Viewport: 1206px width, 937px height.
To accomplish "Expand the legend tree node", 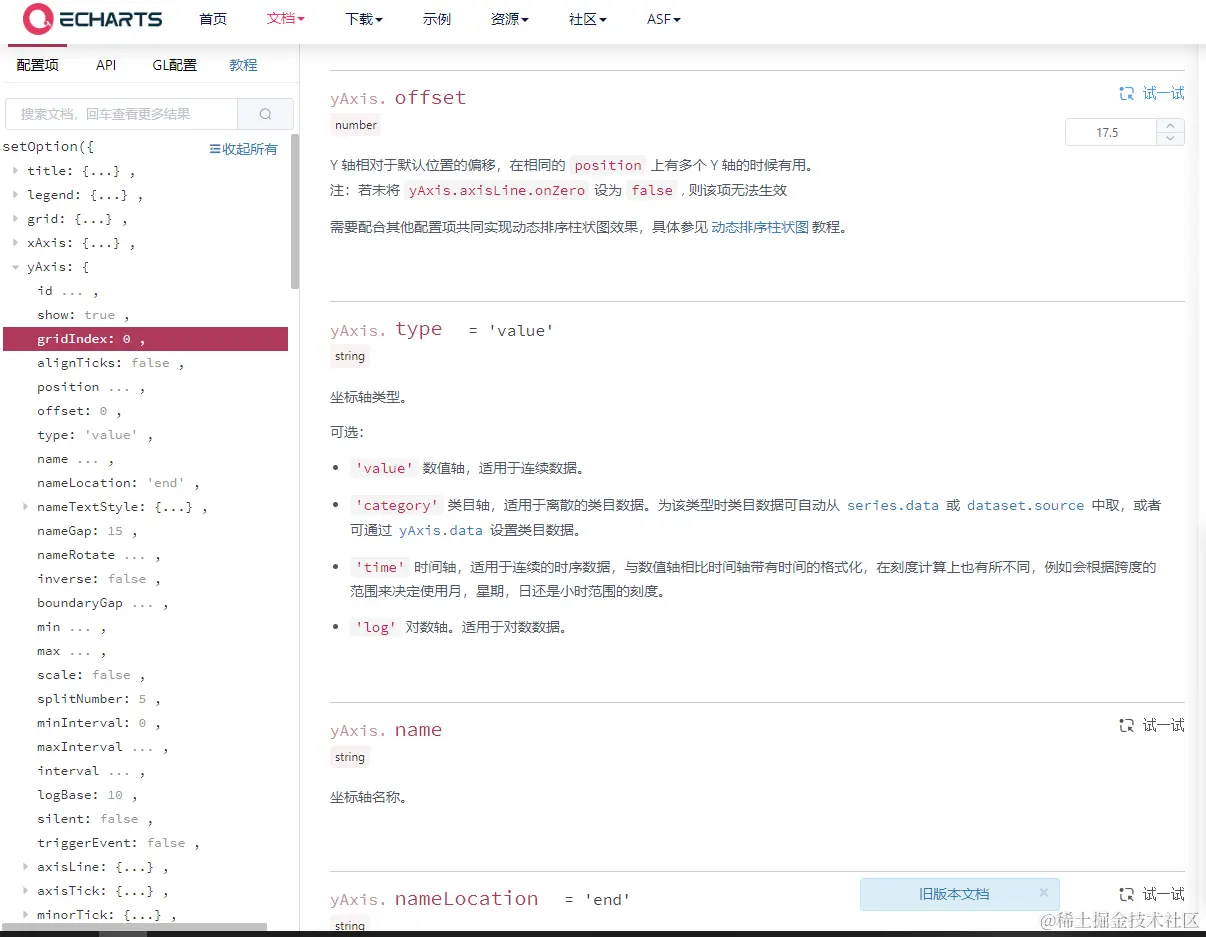I will tap(15, 195).
